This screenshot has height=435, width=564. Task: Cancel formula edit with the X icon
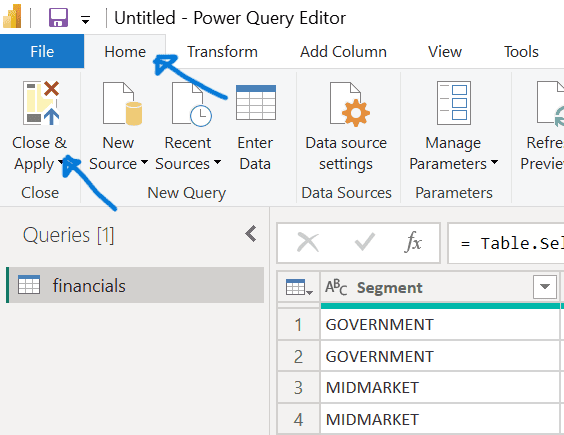[x=308, y=243]
